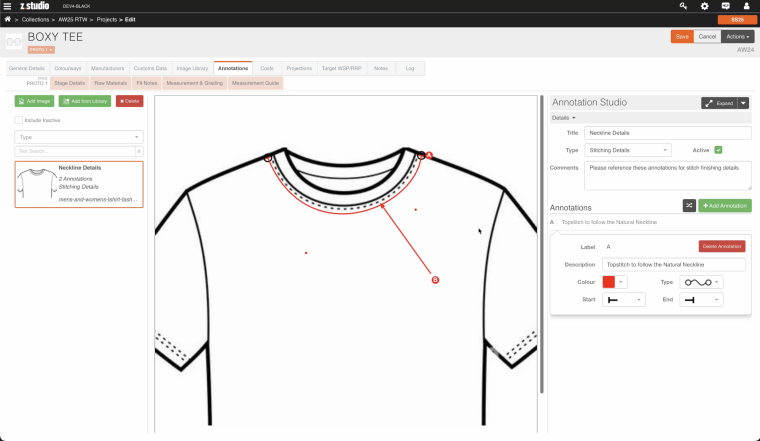This screenshot has height=441, width=760.
Task: Click the red colour swatch
Action: (x=609, y=282)
